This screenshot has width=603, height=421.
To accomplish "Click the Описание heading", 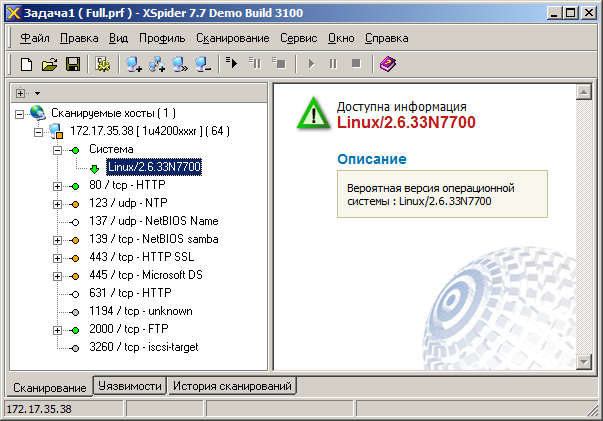I will [x=371, y=159].
